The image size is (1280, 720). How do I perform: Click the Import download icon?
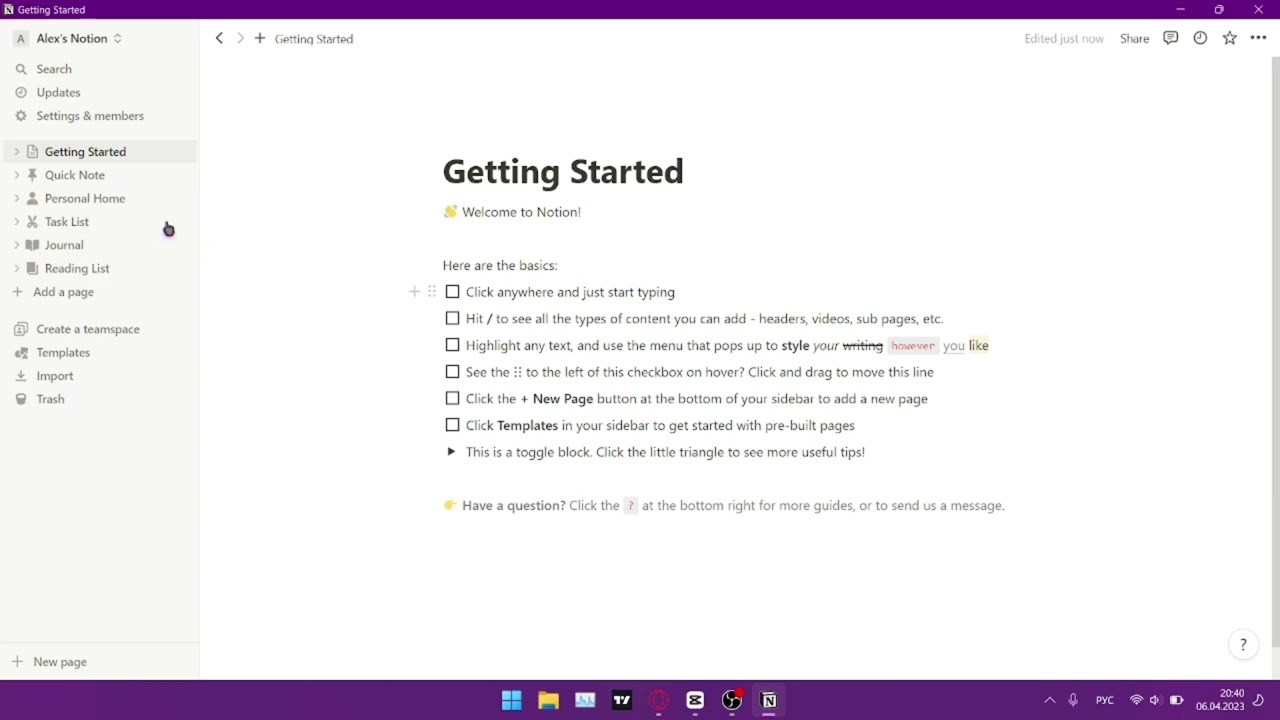(x=20, y=376)
